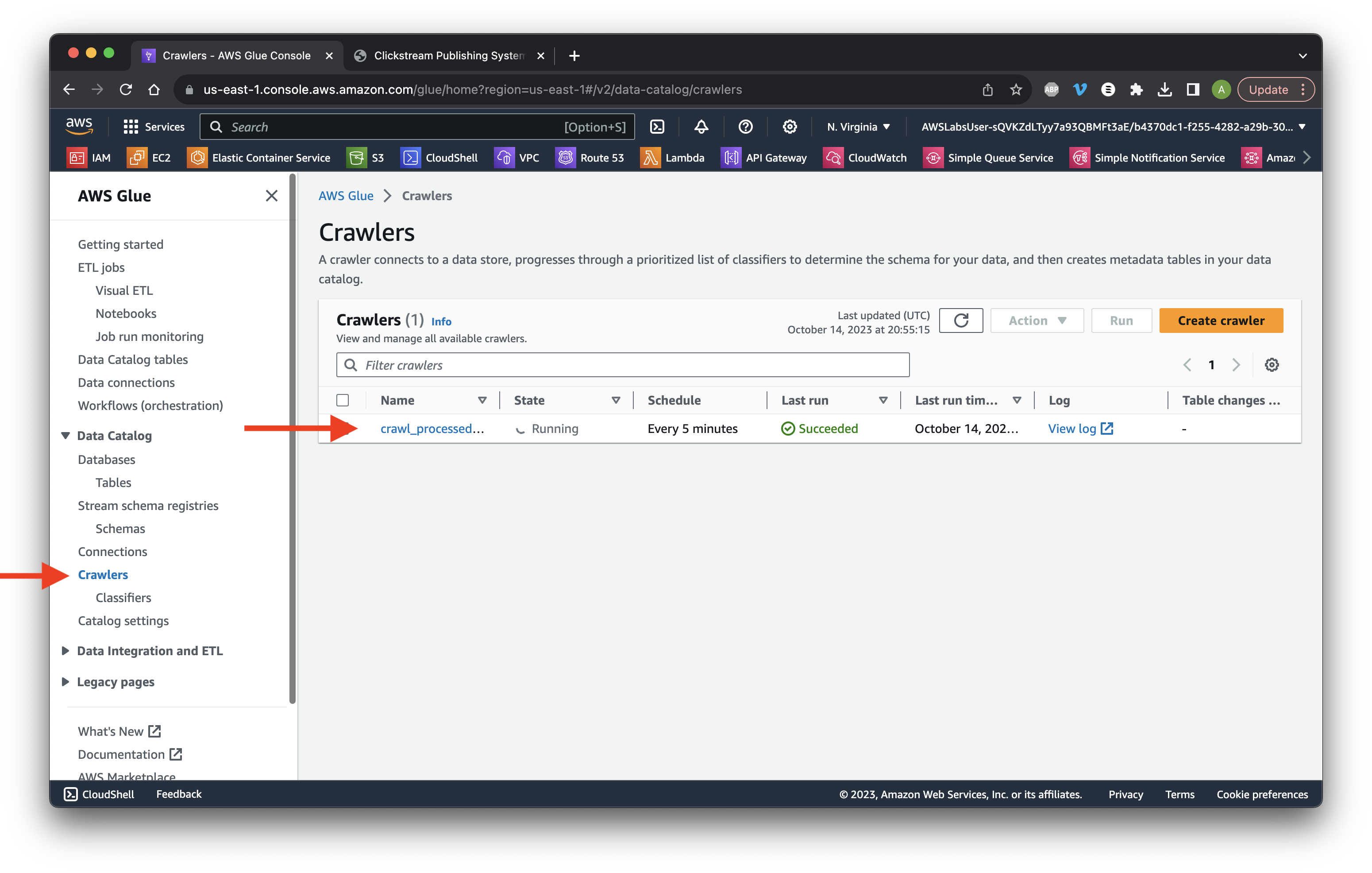Open AWS console settings gear in header
Screen dimensions: 1372x873
pos(790,127)
